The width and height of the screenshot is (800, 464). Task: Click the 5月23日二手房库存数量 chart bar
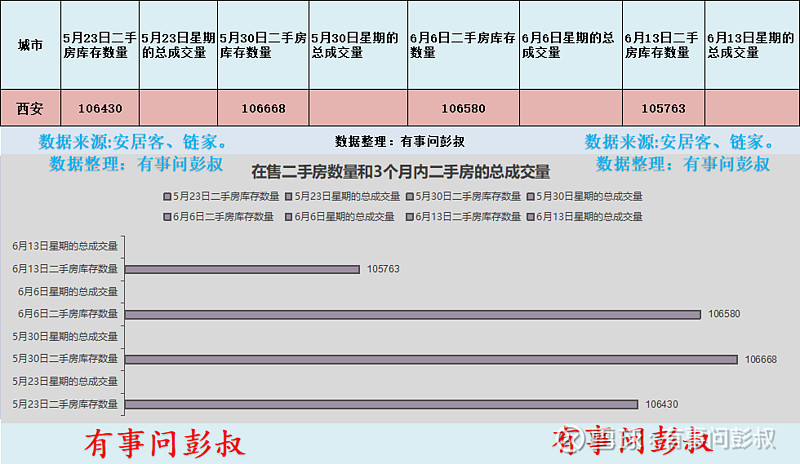(381, 404)
